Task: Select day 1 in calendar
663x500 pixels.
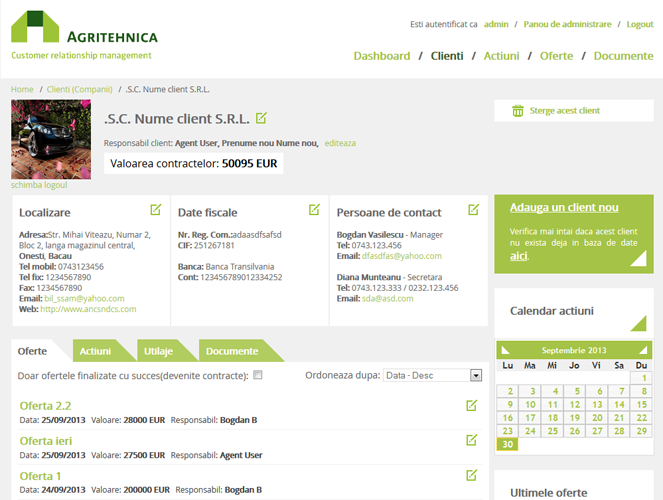Action: tap(641, 378)
